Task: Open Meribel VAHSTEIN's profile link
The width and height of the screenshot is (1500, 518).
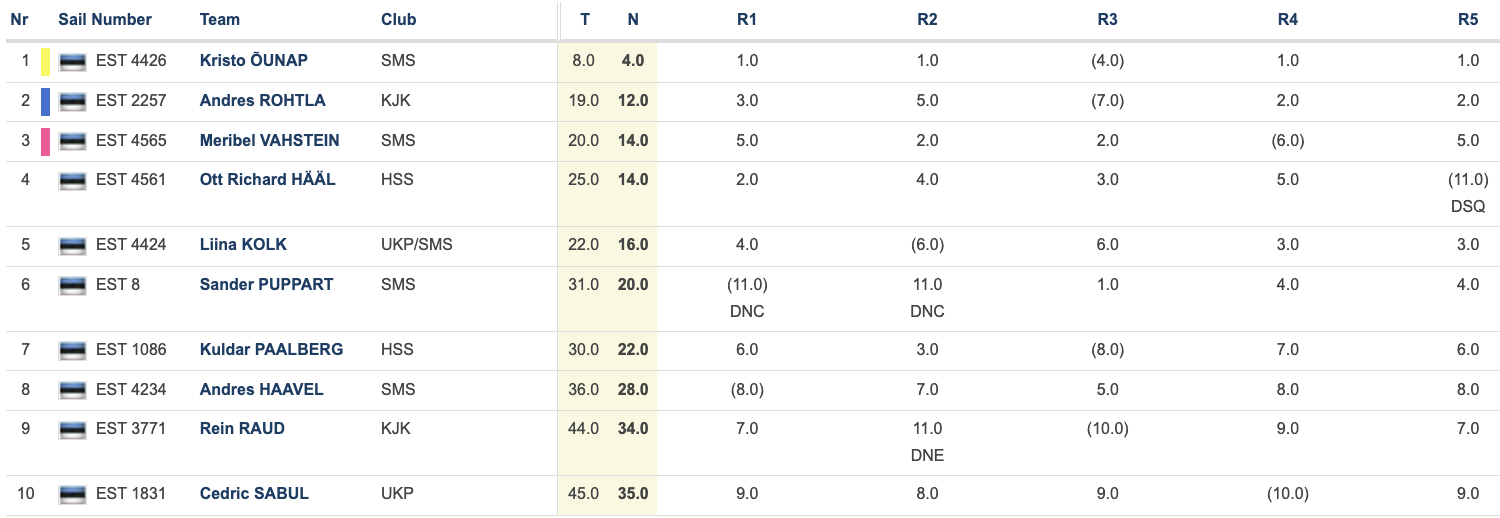Action: coord(269,140)
